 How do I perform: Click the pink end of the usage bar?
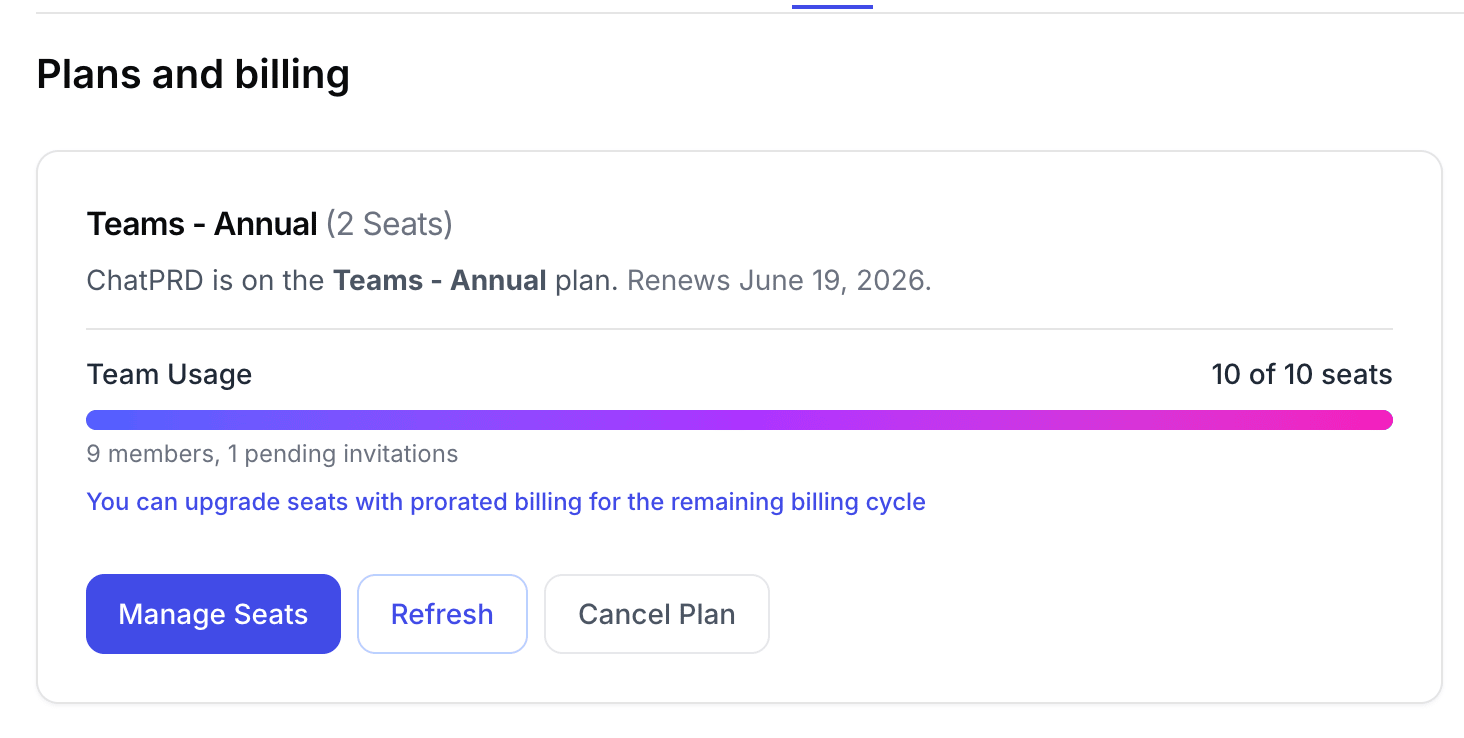tap(1370, 420)
